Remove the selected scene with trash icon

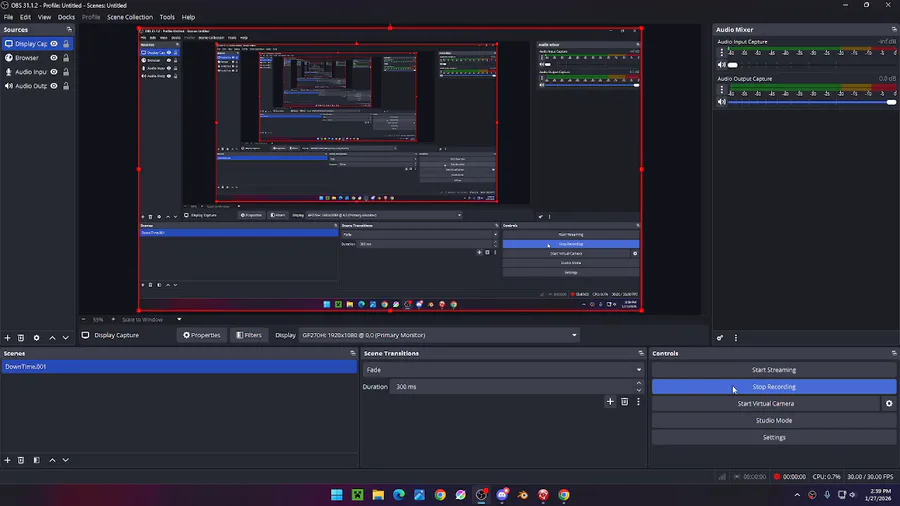pos(21,460)
